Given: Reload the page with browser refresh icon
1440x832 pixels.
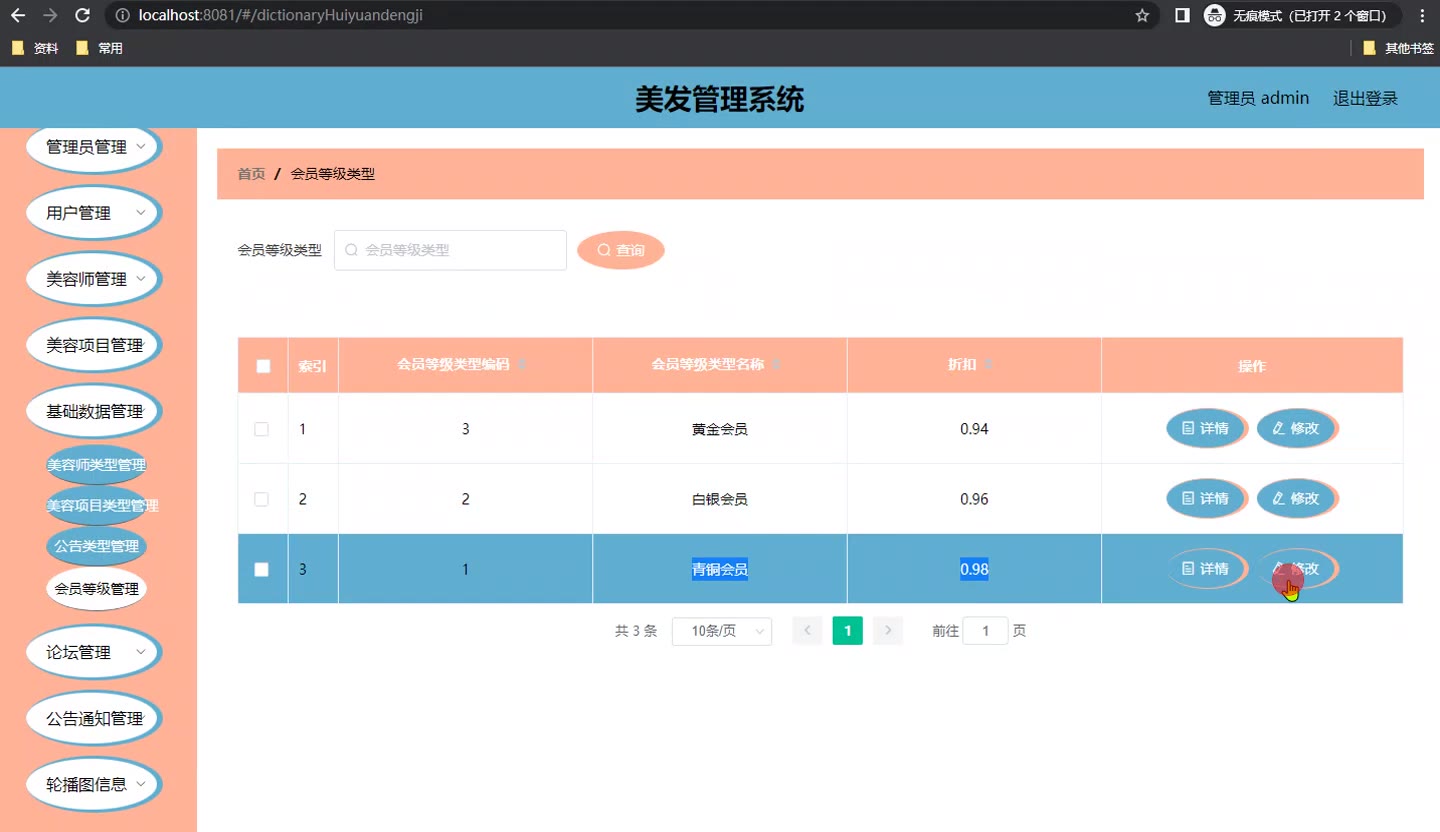Looking at the screenshot, I should tap(83, 15).
